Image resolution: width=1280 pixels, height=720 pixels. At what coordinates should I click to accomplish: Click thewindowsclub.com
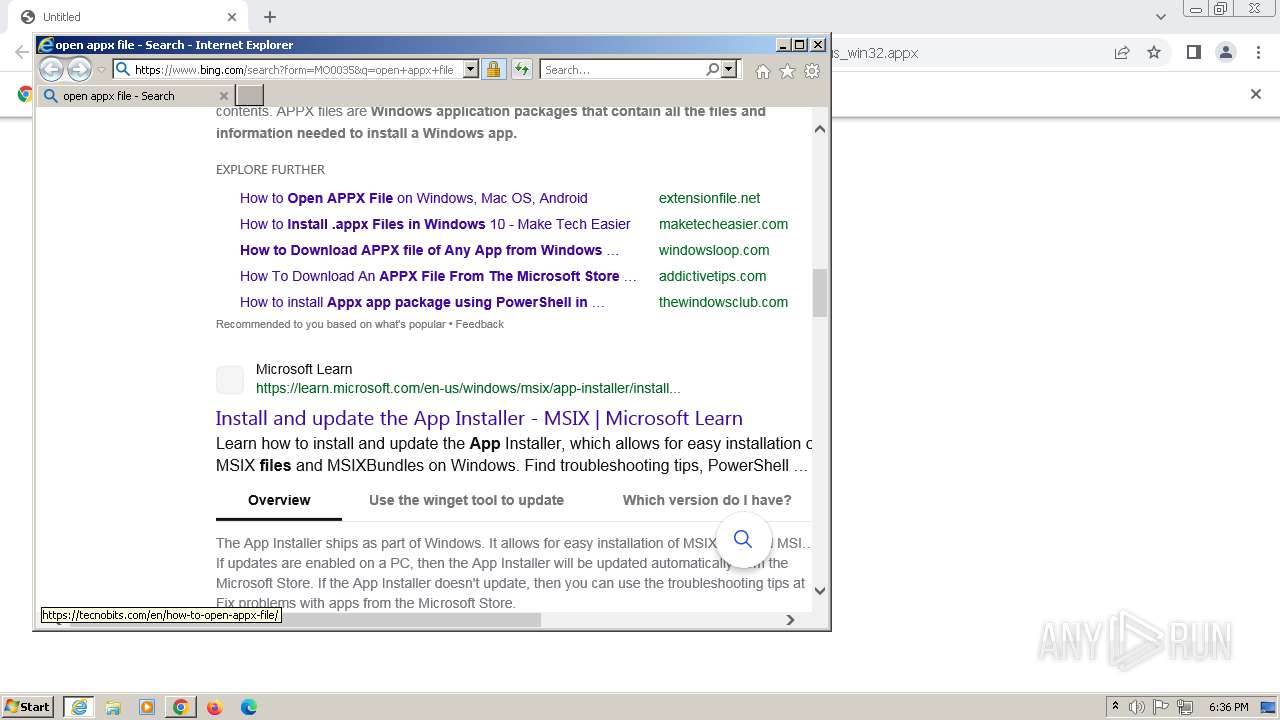click(x=723, y=302)
